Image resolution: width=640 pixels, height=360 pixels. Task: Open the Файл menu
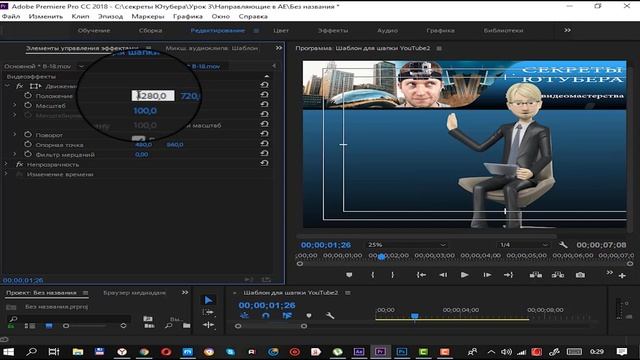coord(11,16)
